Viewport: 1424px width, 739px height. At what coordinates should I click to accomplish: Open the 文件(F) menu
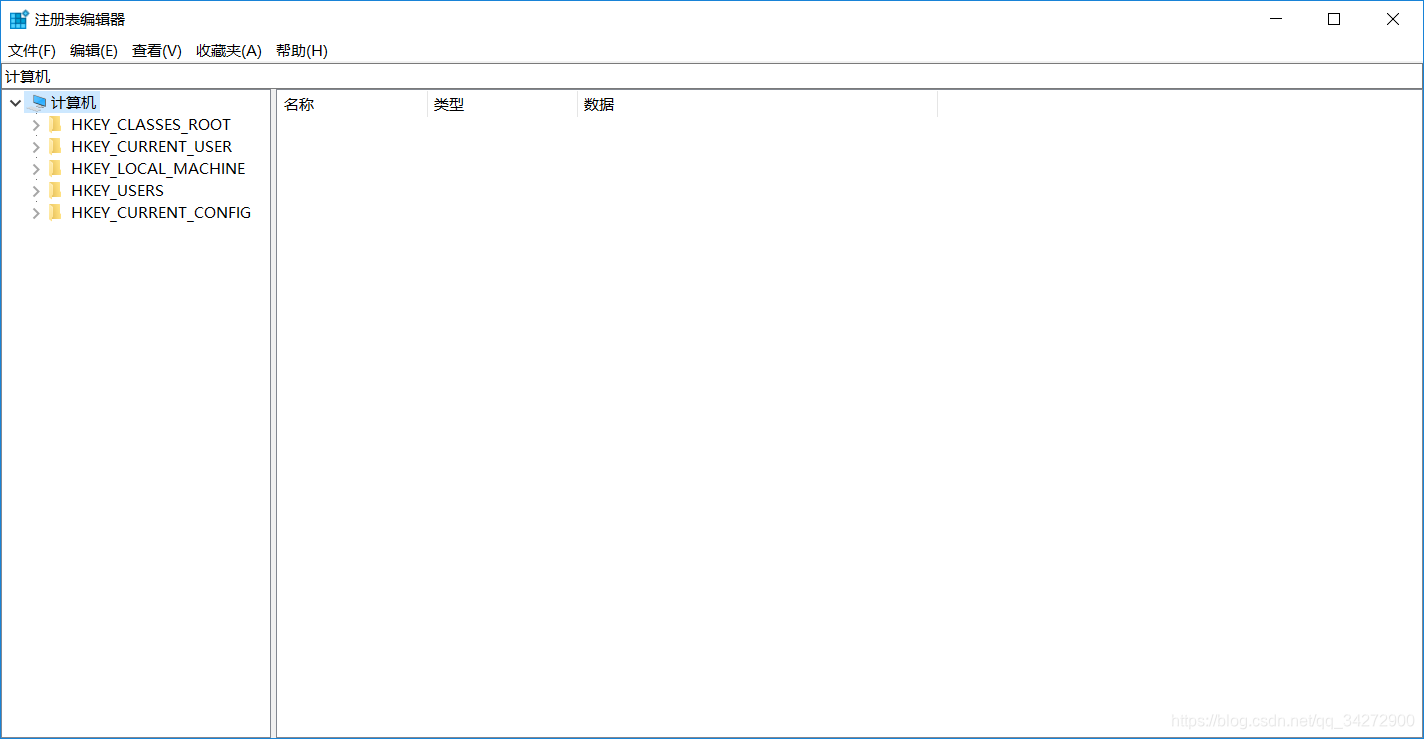[x=32, y=51]
